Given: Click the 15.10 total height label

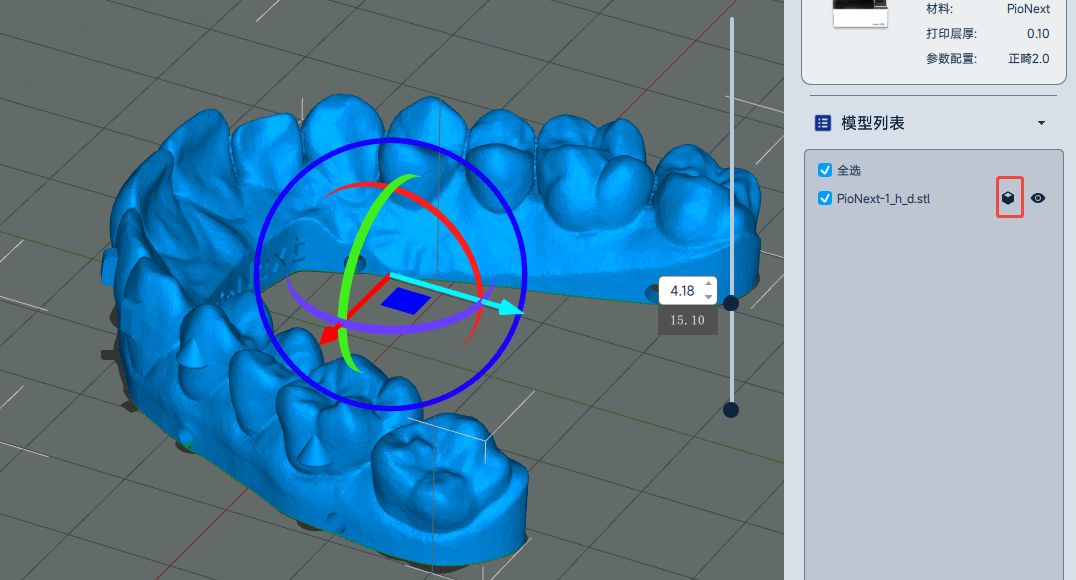Looking at the screenshot, I should pyautogui.click(x=688, y=320).
